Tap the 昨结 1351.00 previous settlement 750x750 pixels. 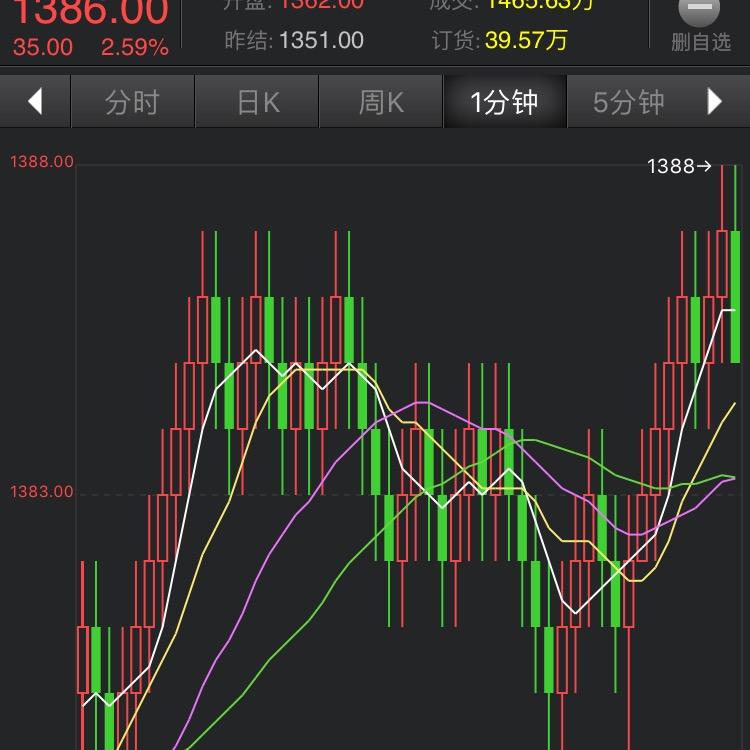[293, 41]
